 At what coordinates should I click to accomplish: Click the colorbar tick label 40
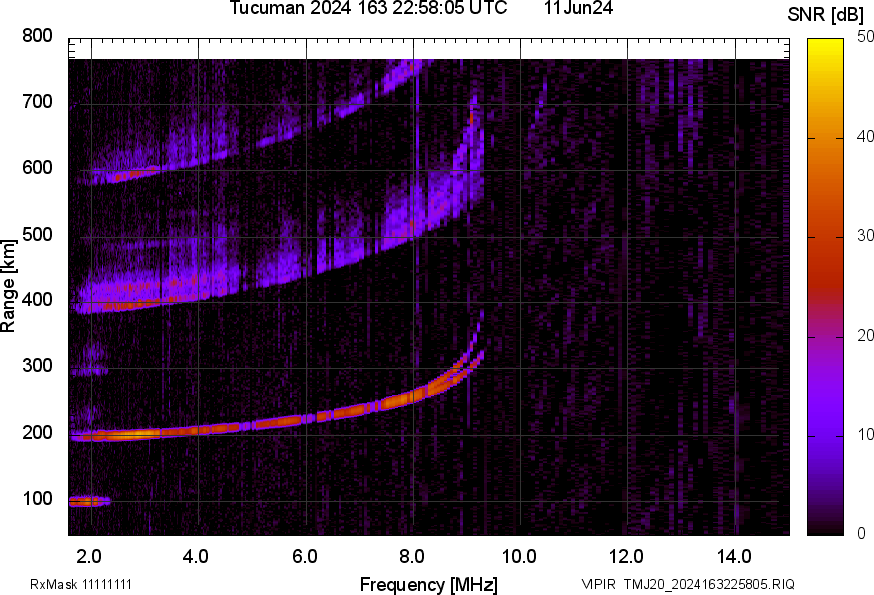click(x=865, y=137)
